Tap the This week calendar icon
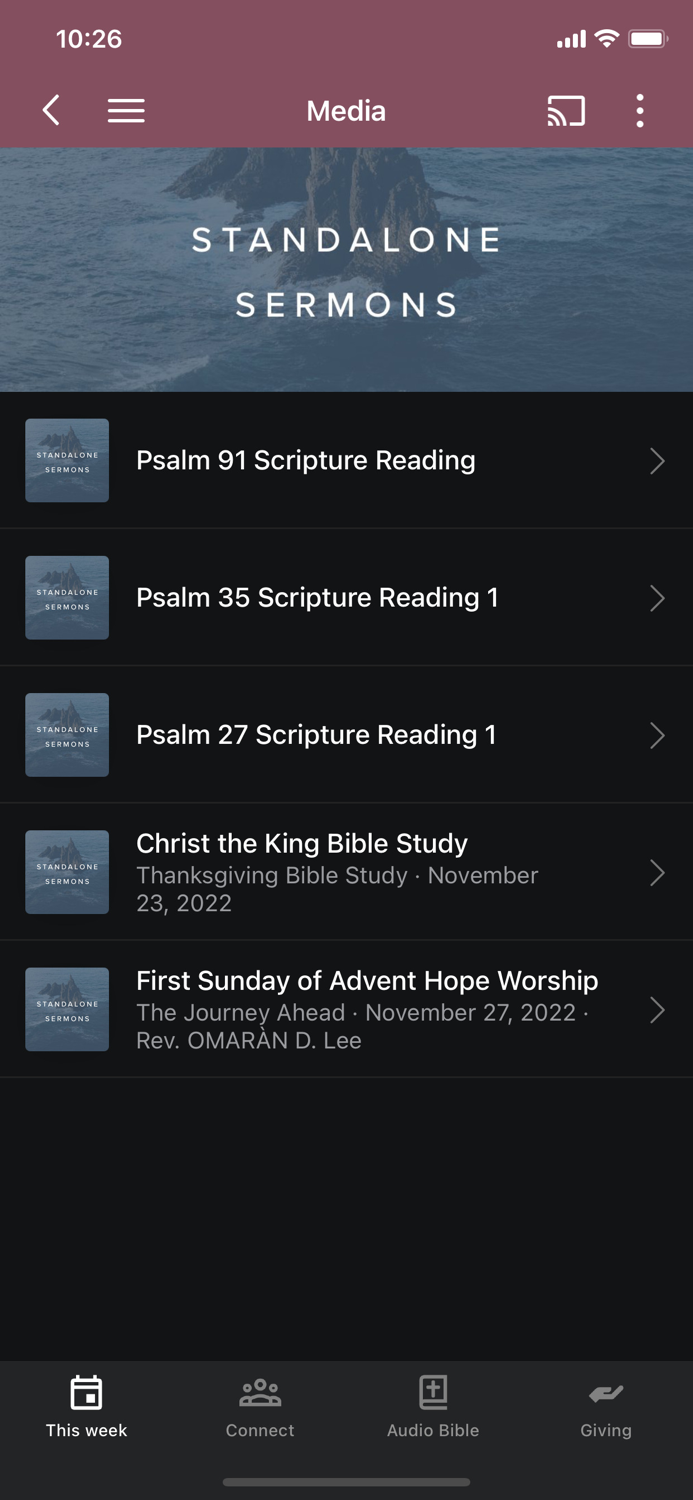693x1500 pixels. point(86,1390)
